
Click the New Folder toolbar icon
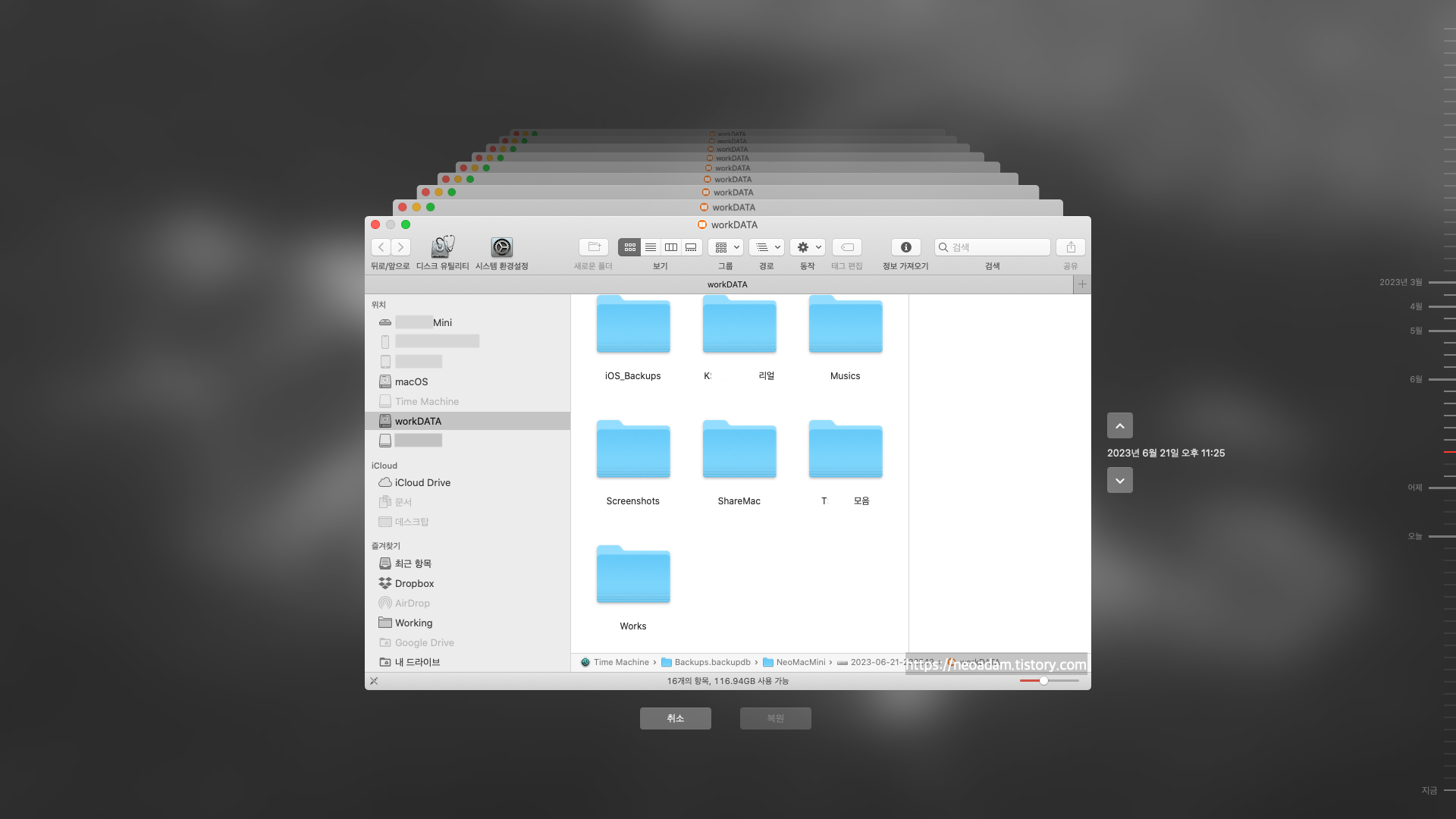click(x=594, y=247)
